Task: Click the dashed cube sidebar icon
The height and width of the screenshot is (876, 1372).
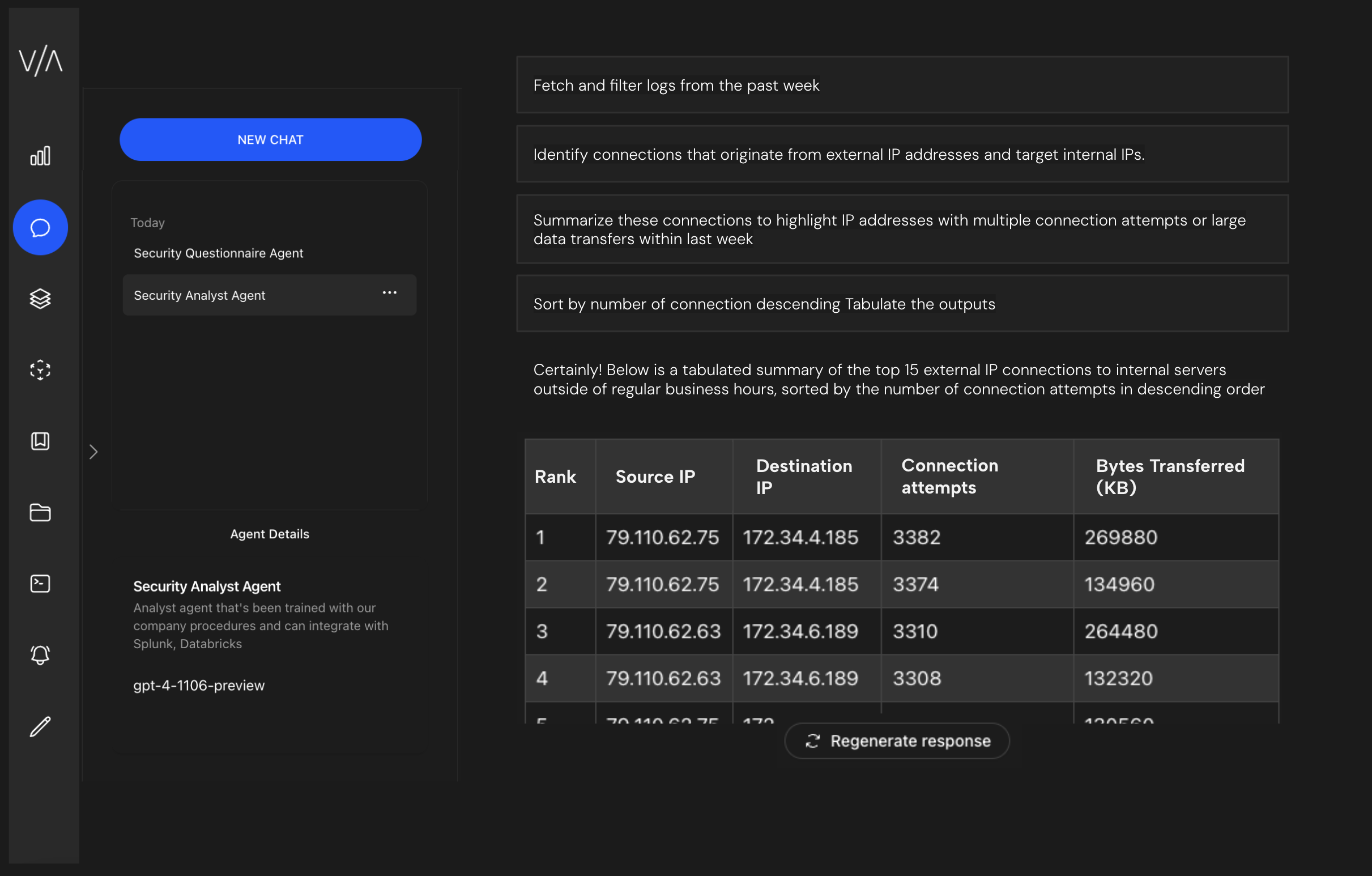Action: coord(40,370)
